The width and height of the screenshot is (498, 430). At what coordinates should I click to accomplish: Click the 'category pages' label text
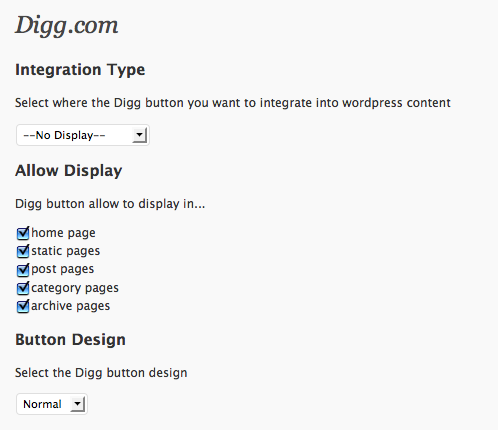[x=75, y=288]
